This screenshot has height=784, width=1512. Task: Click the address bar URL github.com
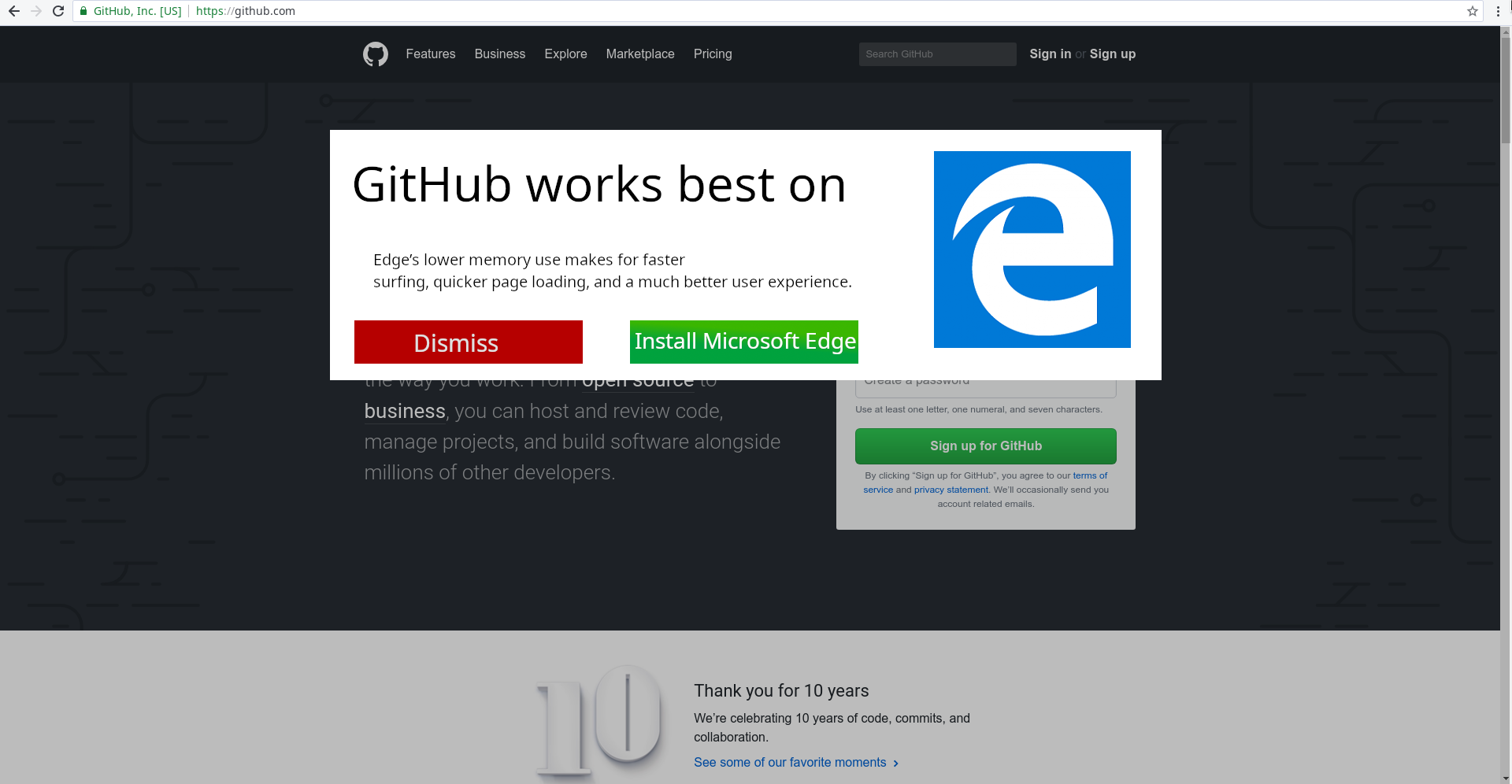pyautogui.click(x=246, y=11)
